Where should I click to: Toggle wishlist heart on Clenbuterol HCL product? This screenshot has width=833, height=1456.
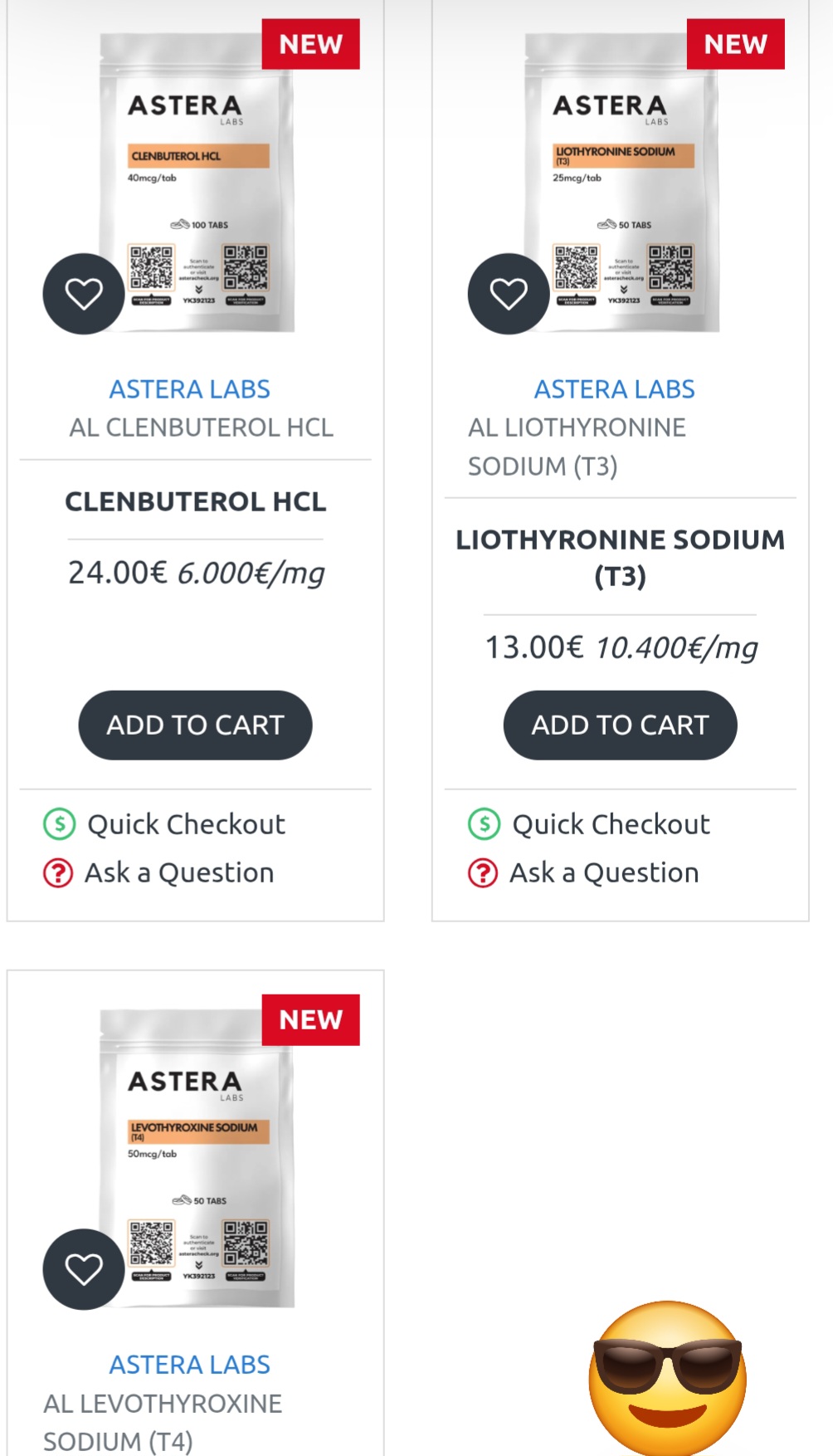coord(84,294)
